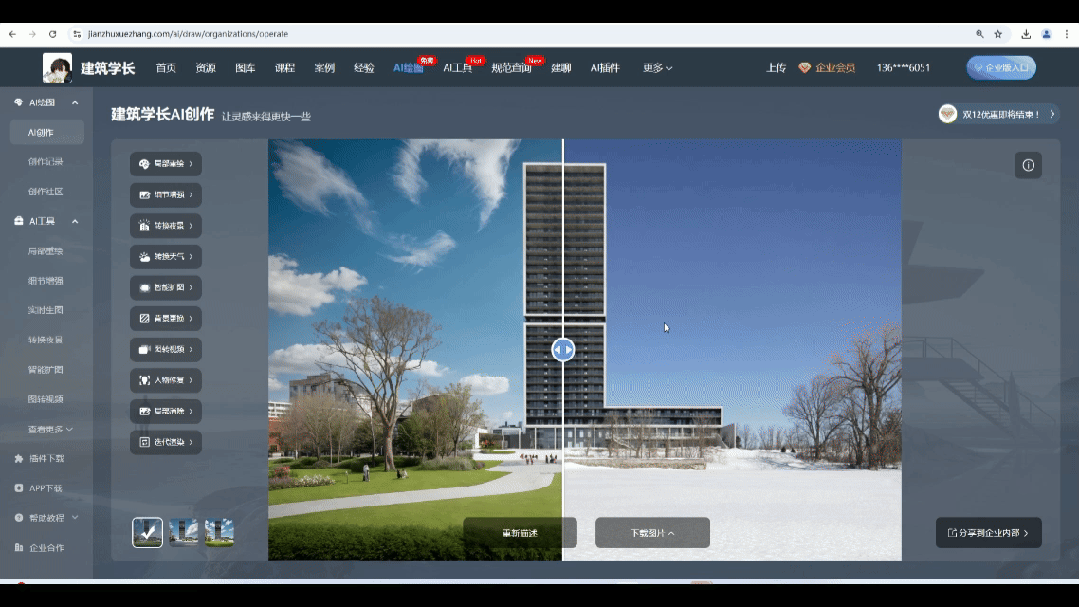Select the 转换天气 weather tool button
This screenshot has width=1079, height=607.
[x=166, y=257]
